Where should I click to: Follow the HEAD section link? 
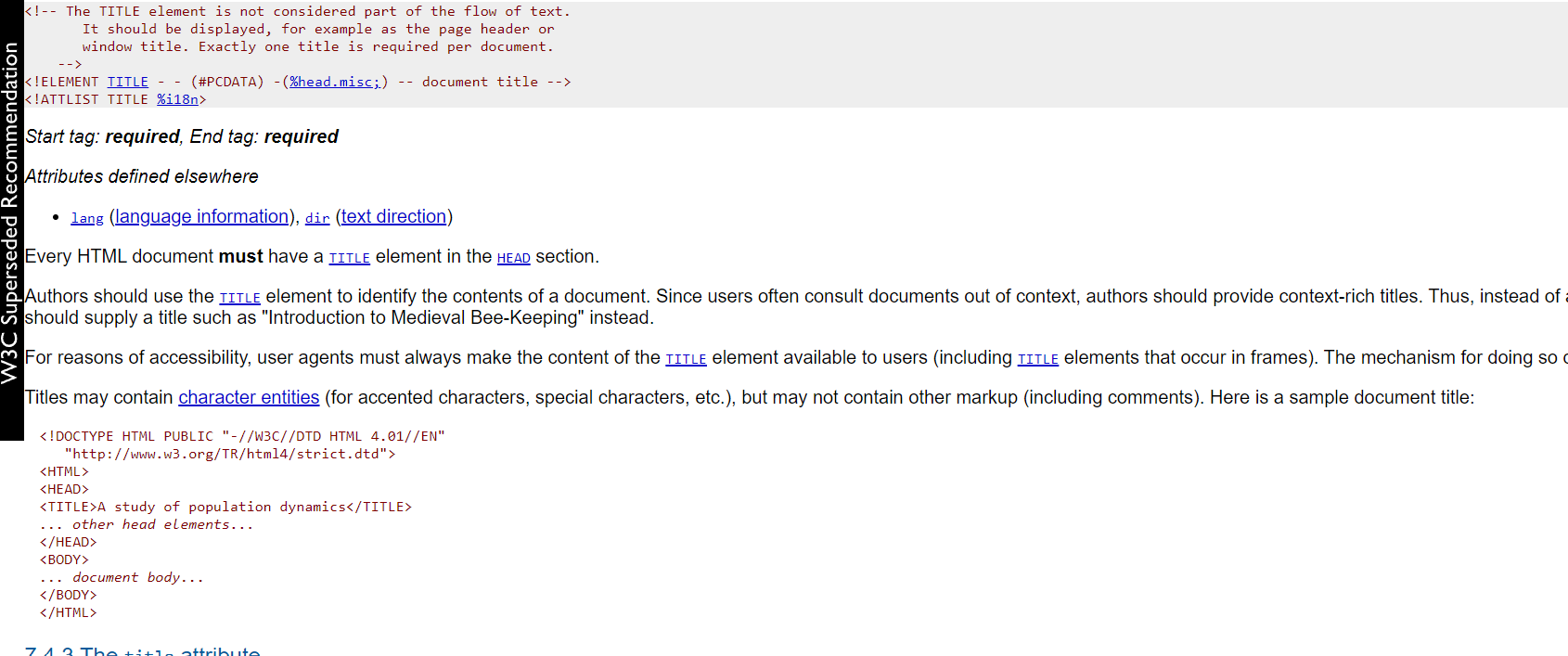pyautogui.click(x=513, y=258)
